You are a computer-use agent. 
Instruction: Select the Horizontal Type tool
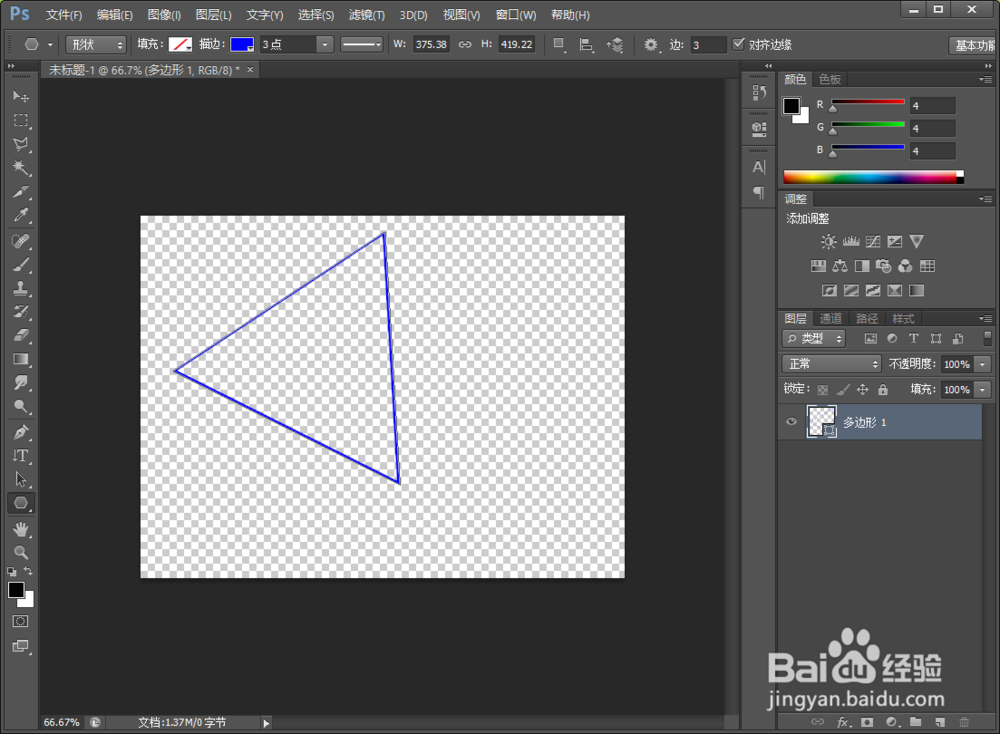point(21,455)
